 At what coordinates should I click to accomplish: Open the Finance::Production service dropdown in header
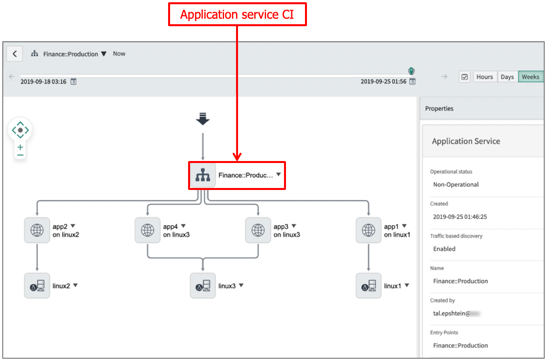pos(103,54)
